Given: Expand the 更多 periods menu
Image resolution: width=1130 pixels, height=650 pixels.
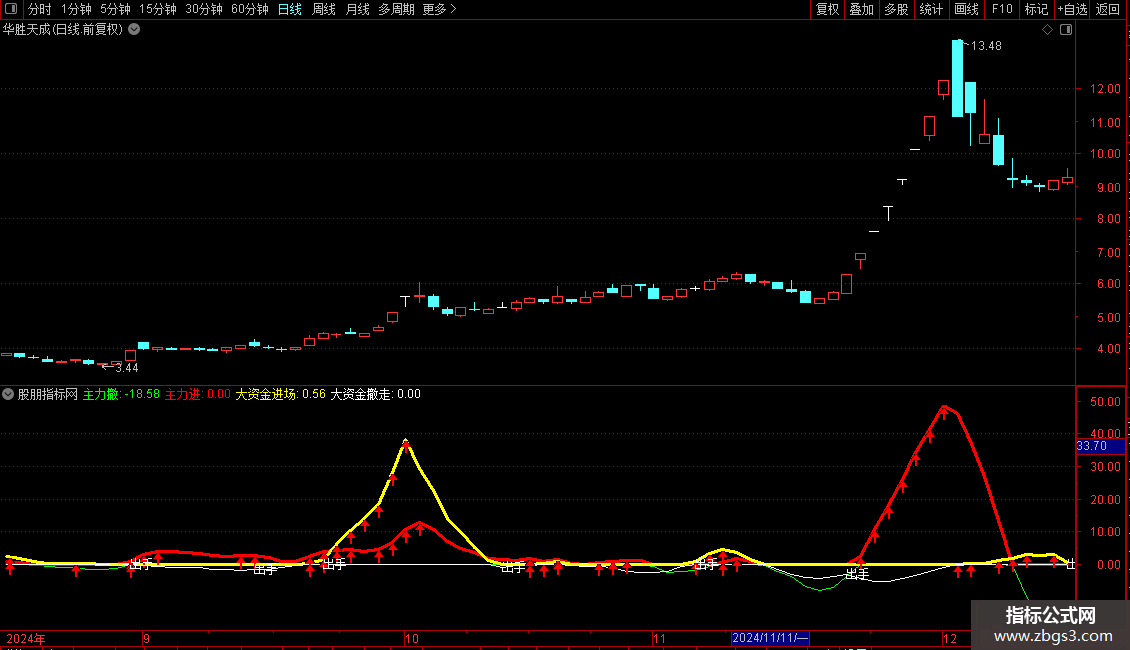Looking at the screenshot, I should point(439,9).
